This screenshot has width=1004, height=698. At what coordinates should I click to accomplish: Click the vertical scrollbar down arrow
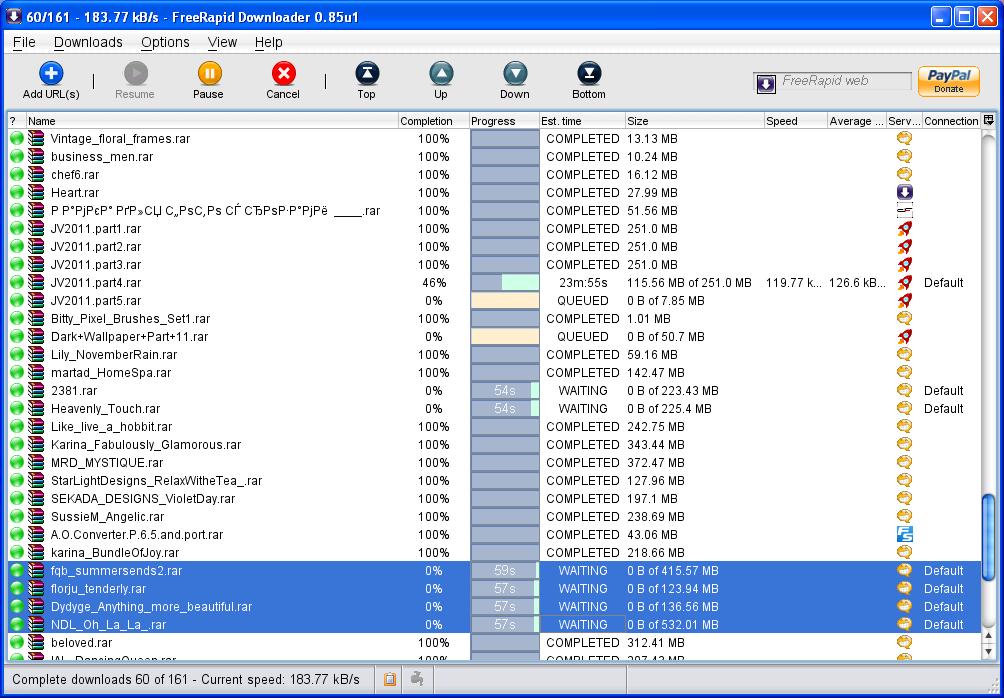click(x=989, y=652)
